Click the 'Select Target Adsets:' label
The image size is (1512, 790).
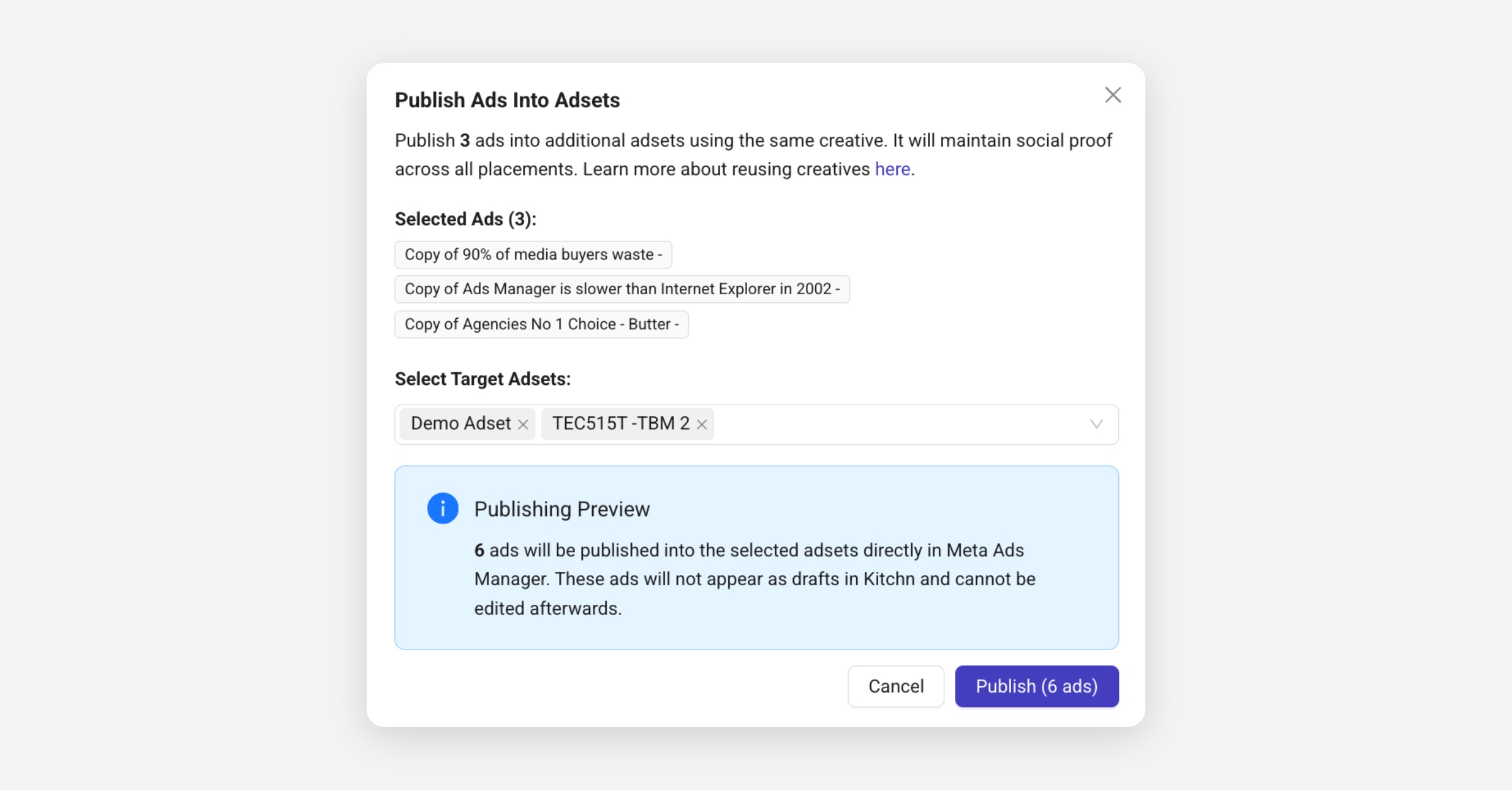click(483, 379)
